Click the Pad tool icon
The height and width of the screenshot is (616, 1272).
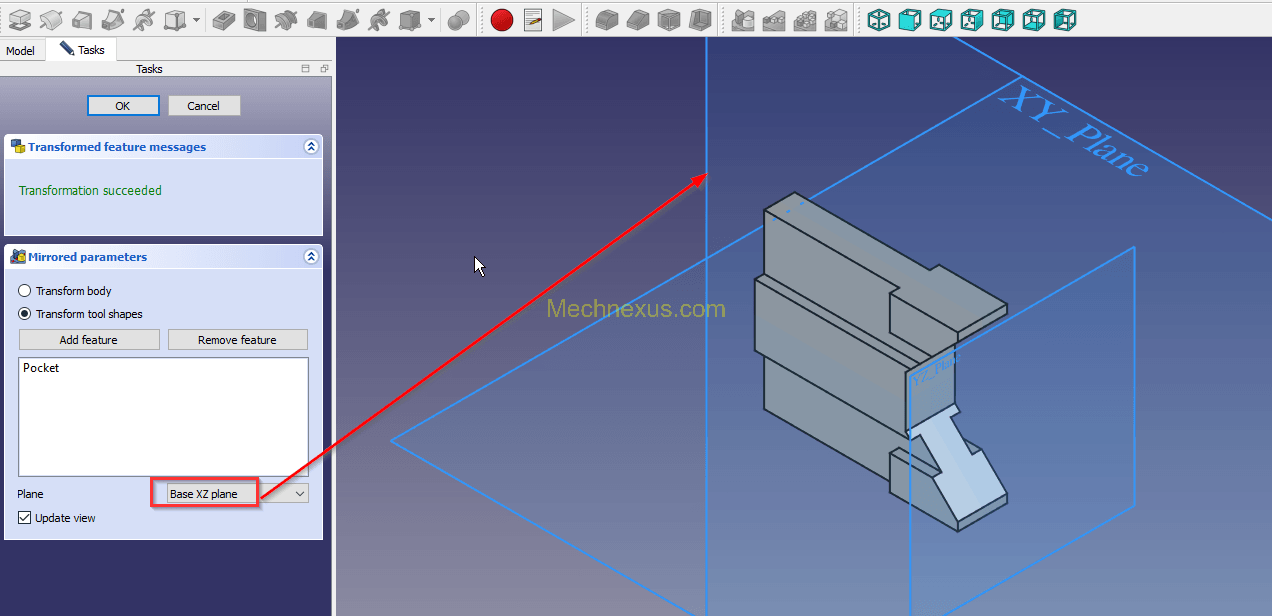point(19,19)
